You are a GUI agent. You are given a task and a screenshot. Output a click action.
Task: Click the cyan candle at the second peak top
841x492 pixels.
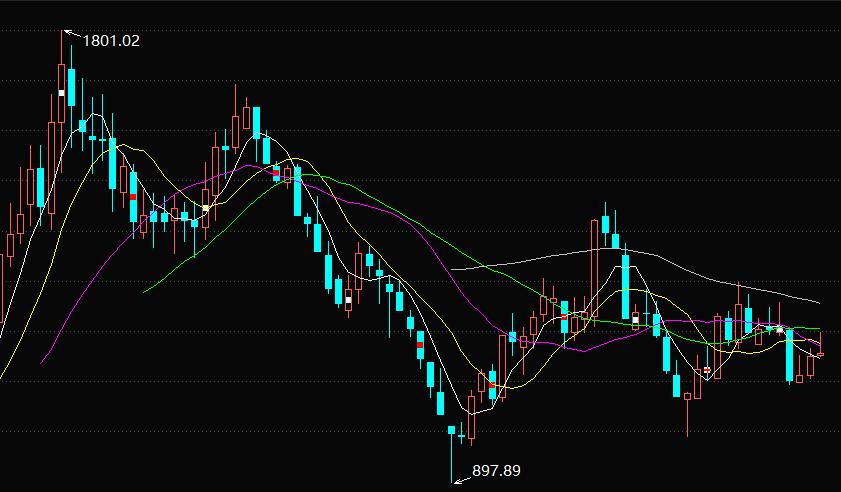[256, 121]
